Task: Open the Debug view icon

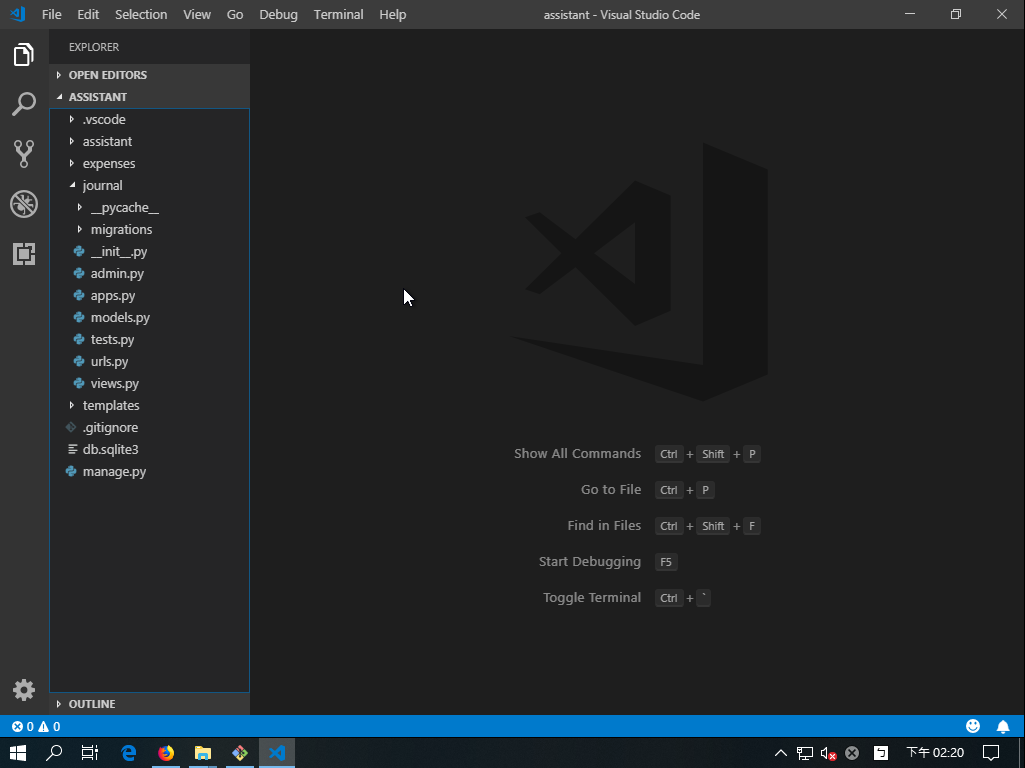Action: coord(24,204)
